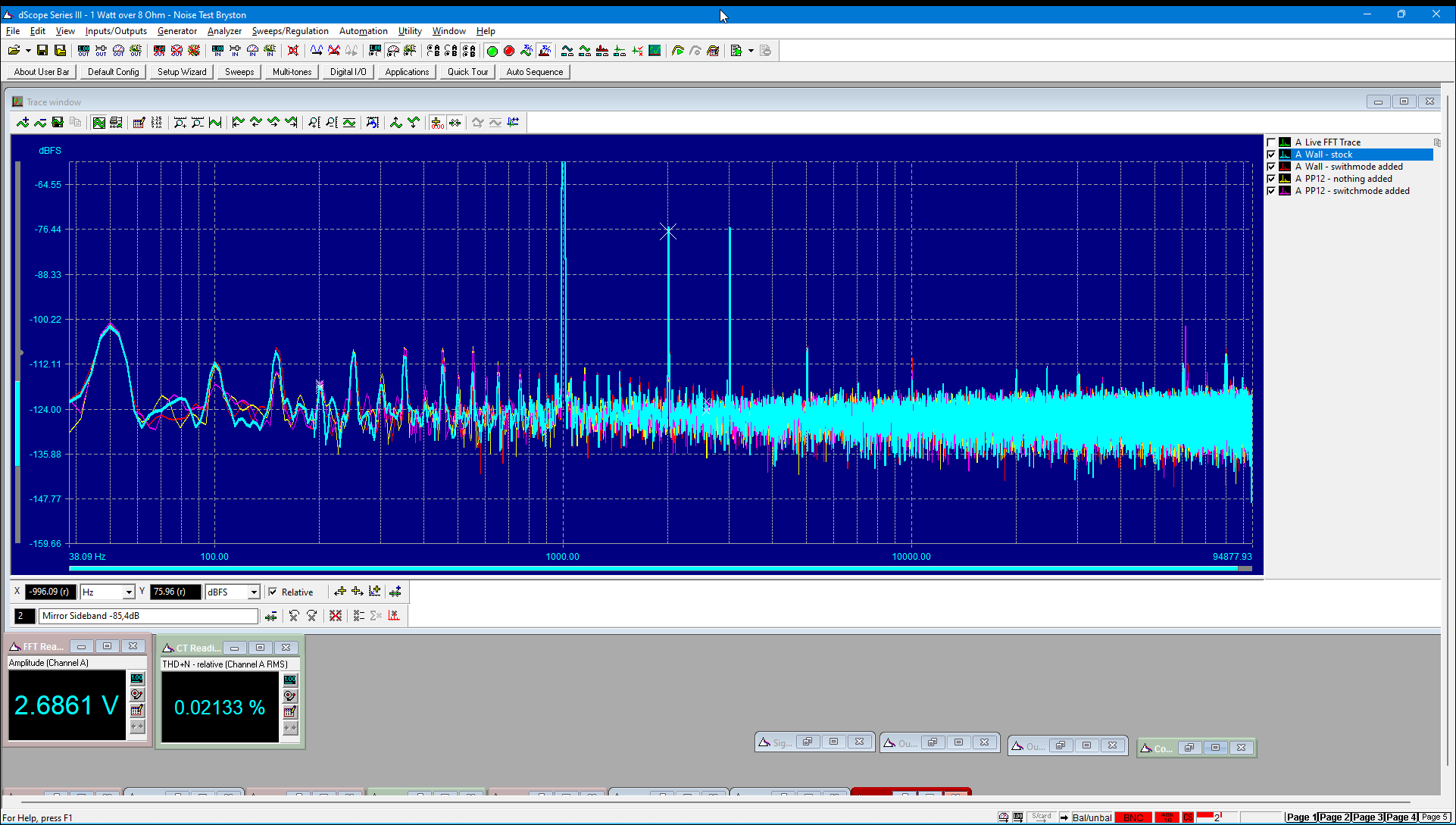Open the Automation menu
This screenshot has width=1456, height=825.
(364, 31)
